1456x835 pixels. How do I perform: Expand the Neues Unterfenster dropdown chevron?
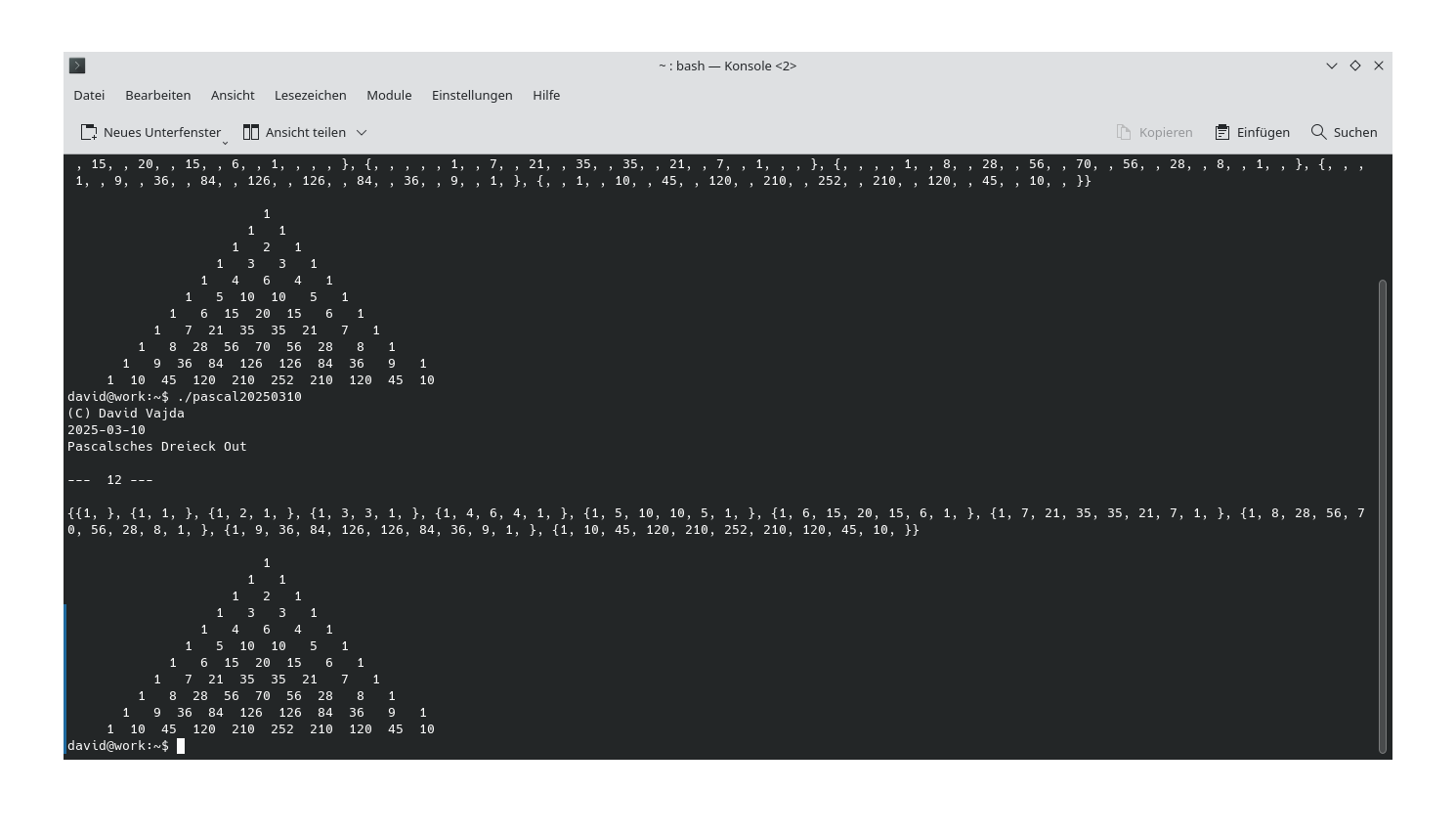226,141
